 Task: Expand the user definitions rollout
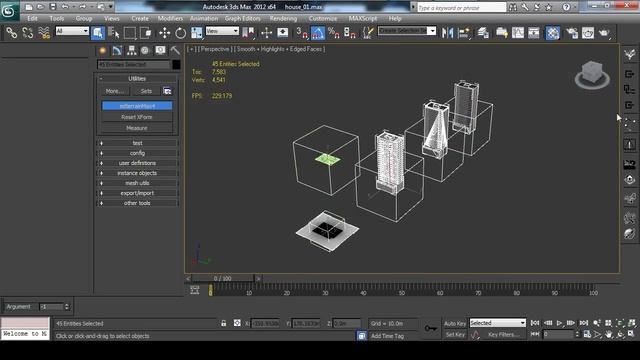coord(137,163)
